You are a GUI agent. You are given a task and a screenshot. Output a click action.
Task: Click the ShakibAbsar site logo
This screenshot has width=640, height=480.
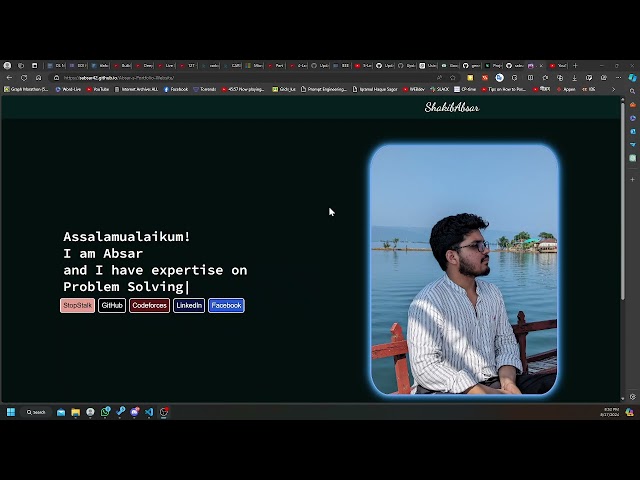(x=452, y=107)
